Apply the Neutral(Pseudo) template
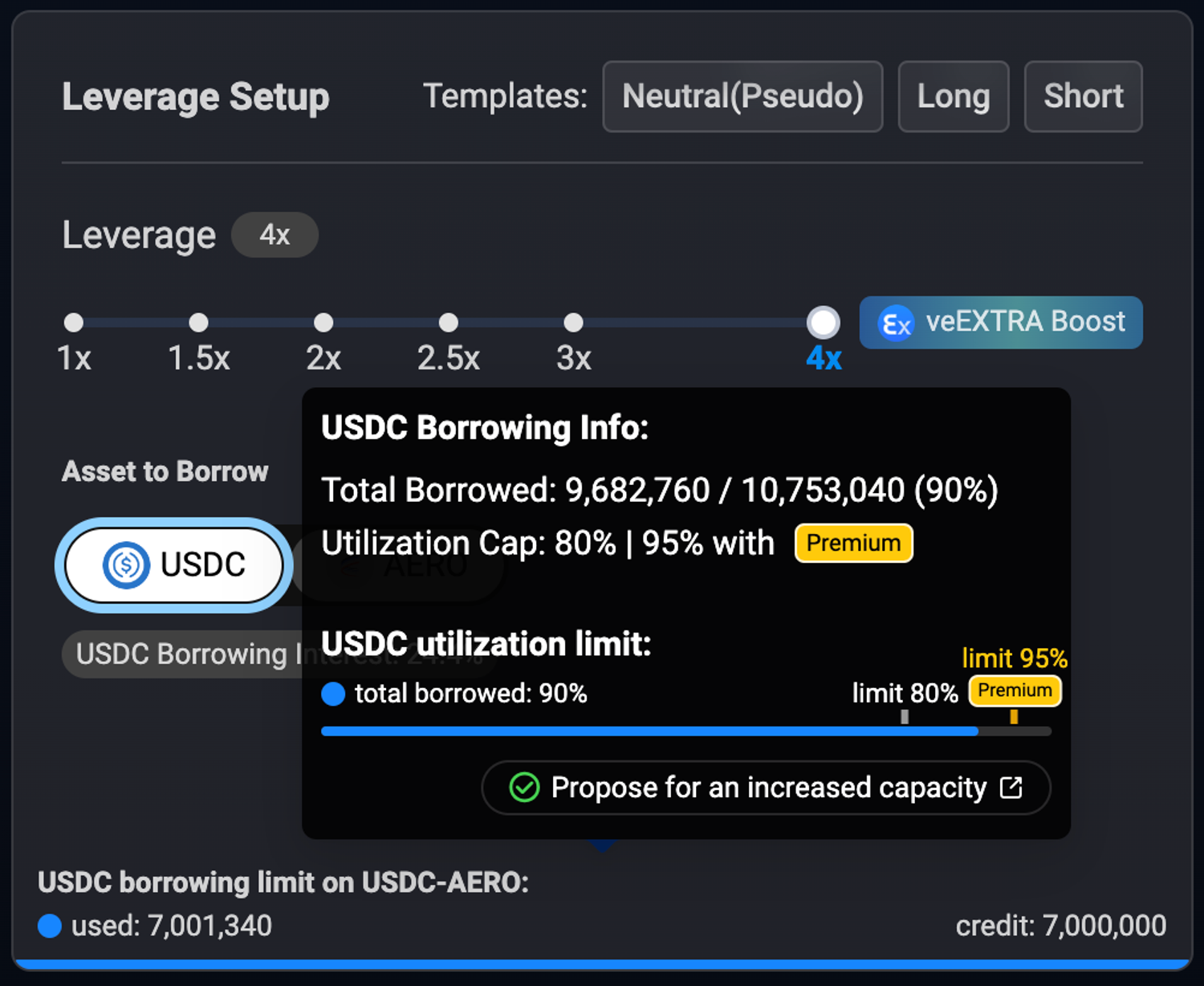1204x986 pixels. coord(742,96)
